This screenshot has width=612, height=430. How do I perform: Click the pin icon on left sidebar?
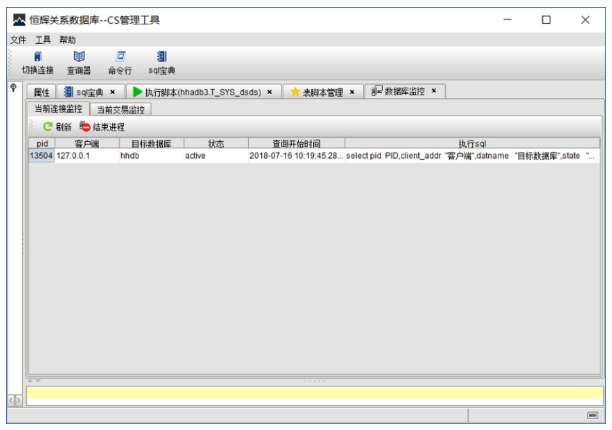pyautogui.click(x=13, y=90)
